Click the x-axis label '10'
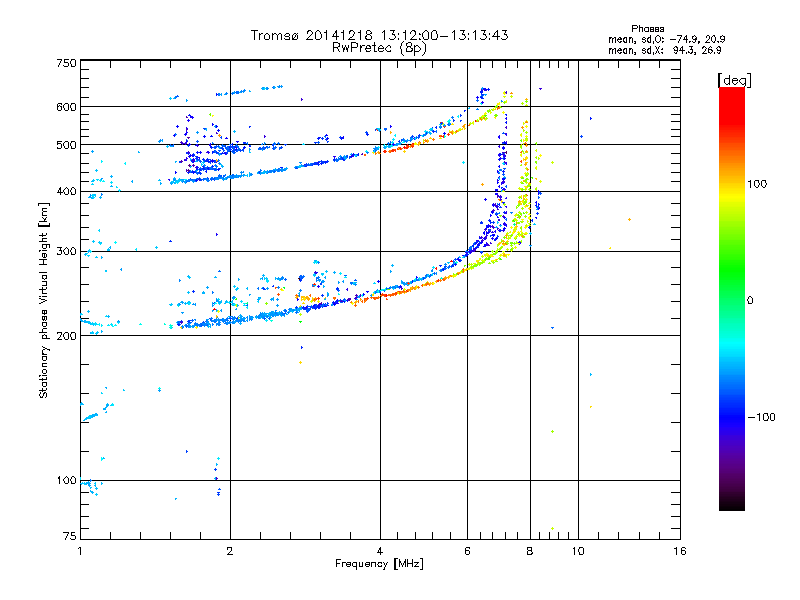 click(578, 551)
